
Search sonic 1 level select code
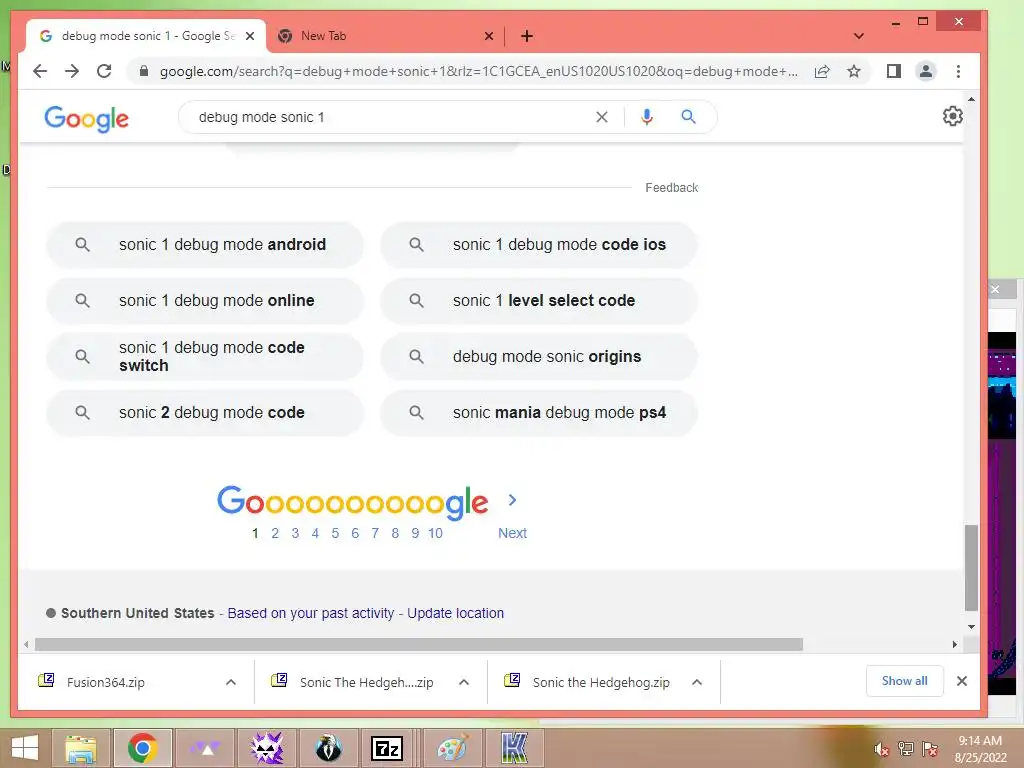[x=539, y=300]
